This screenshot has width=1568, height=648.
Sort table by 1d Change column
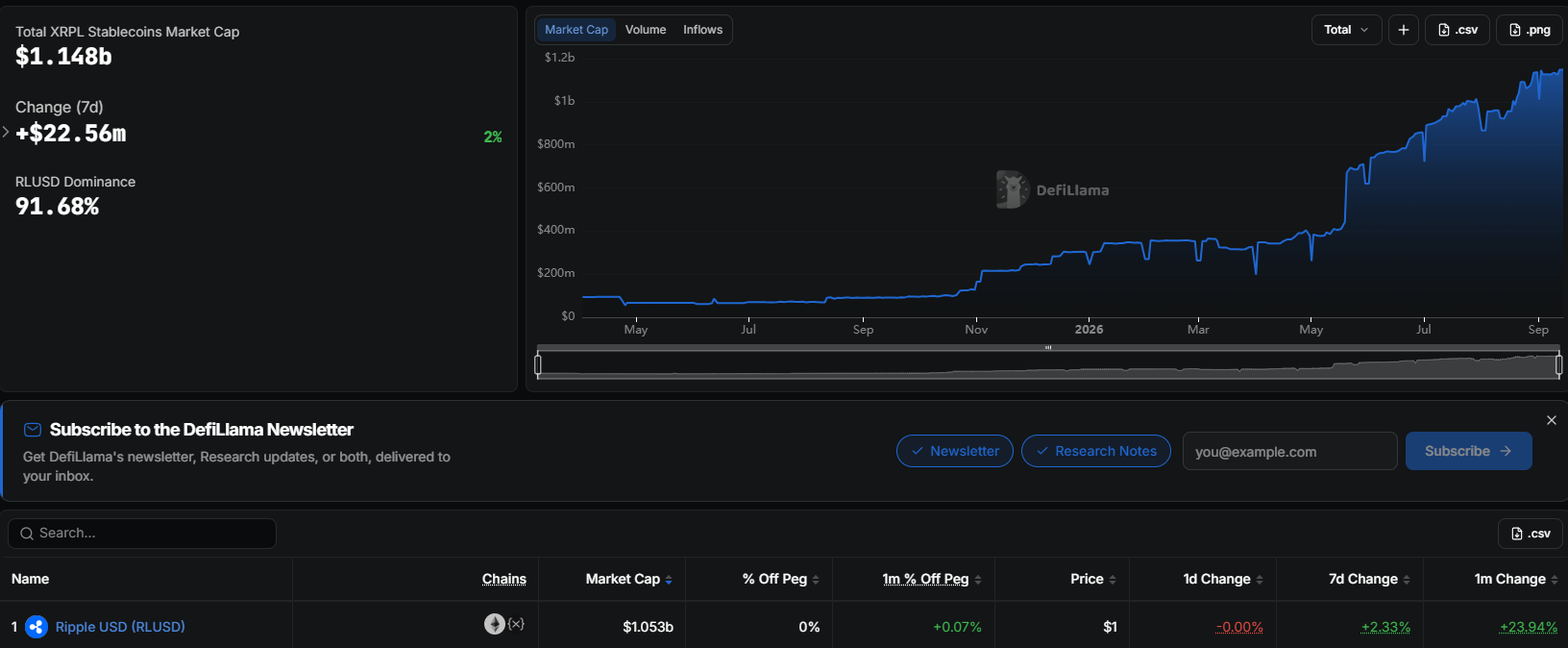click(1223, 579)
